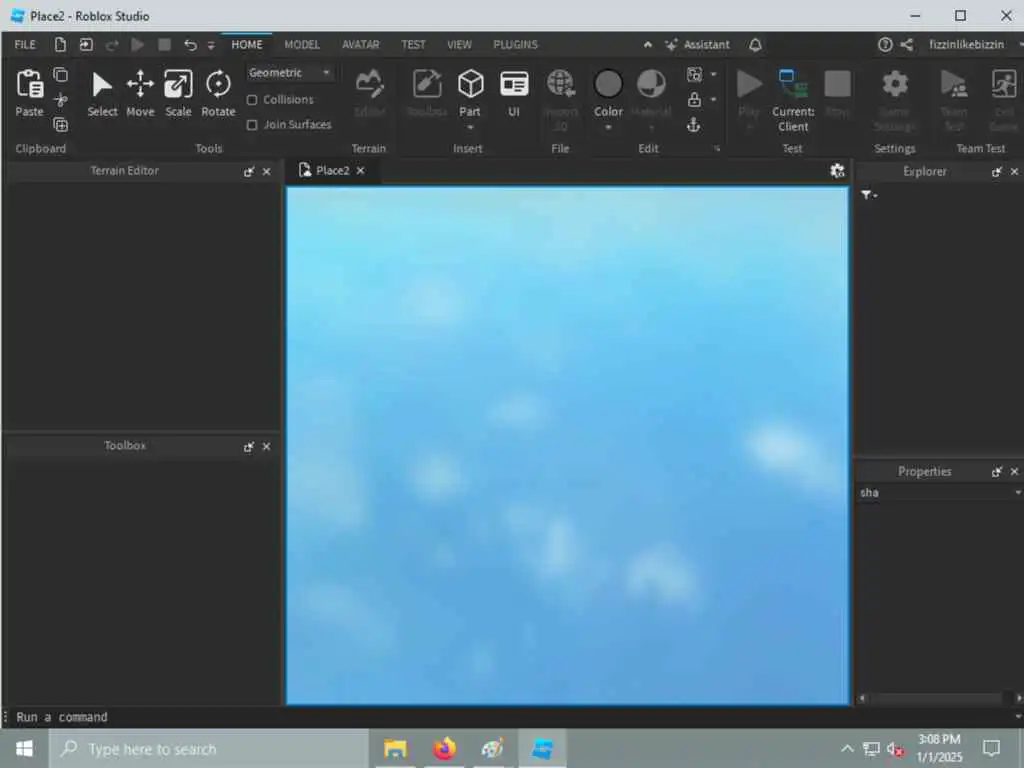Expand the Lock dropdown arrow
This screenshot has height=768, width=1024.
click(x=713, y=99)
